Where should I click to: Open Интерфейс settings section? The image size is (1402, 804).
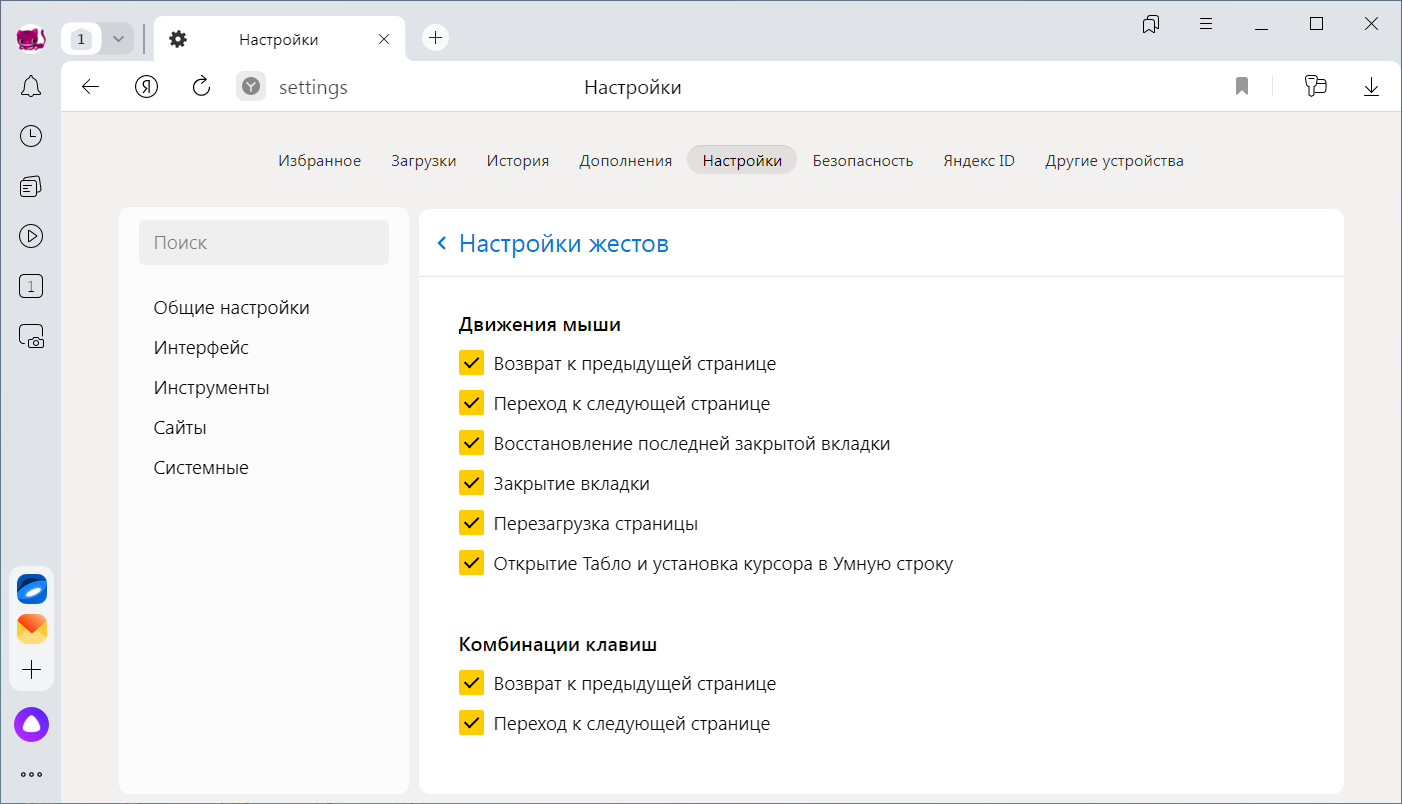201,347
